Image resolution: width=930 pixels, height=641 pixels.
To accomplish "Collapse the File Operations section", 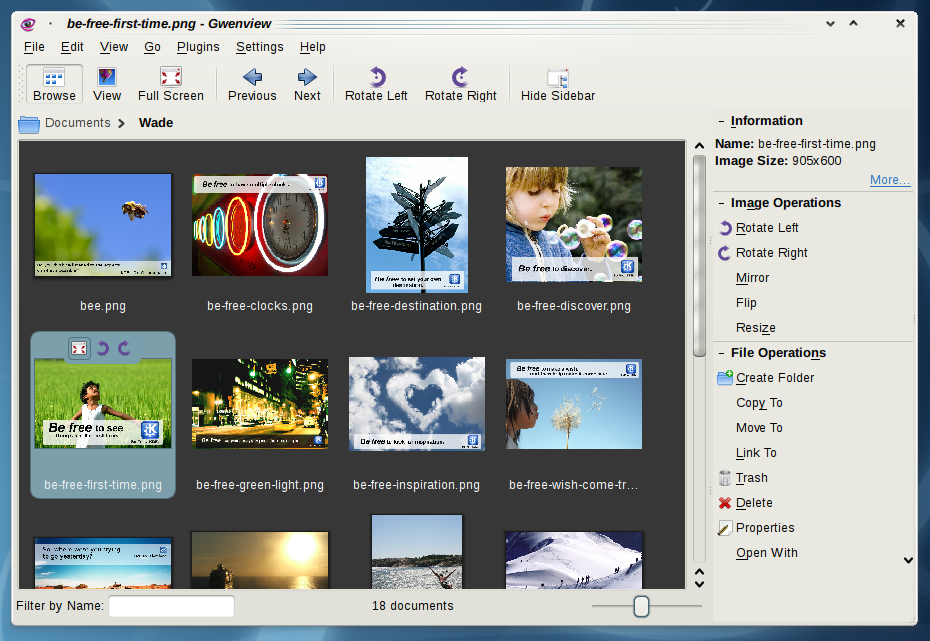I will tap(721, 353).
